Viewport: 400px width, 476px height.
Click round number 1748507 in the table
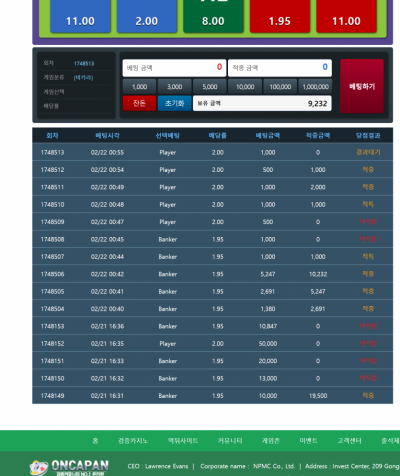tap(52, 257)
